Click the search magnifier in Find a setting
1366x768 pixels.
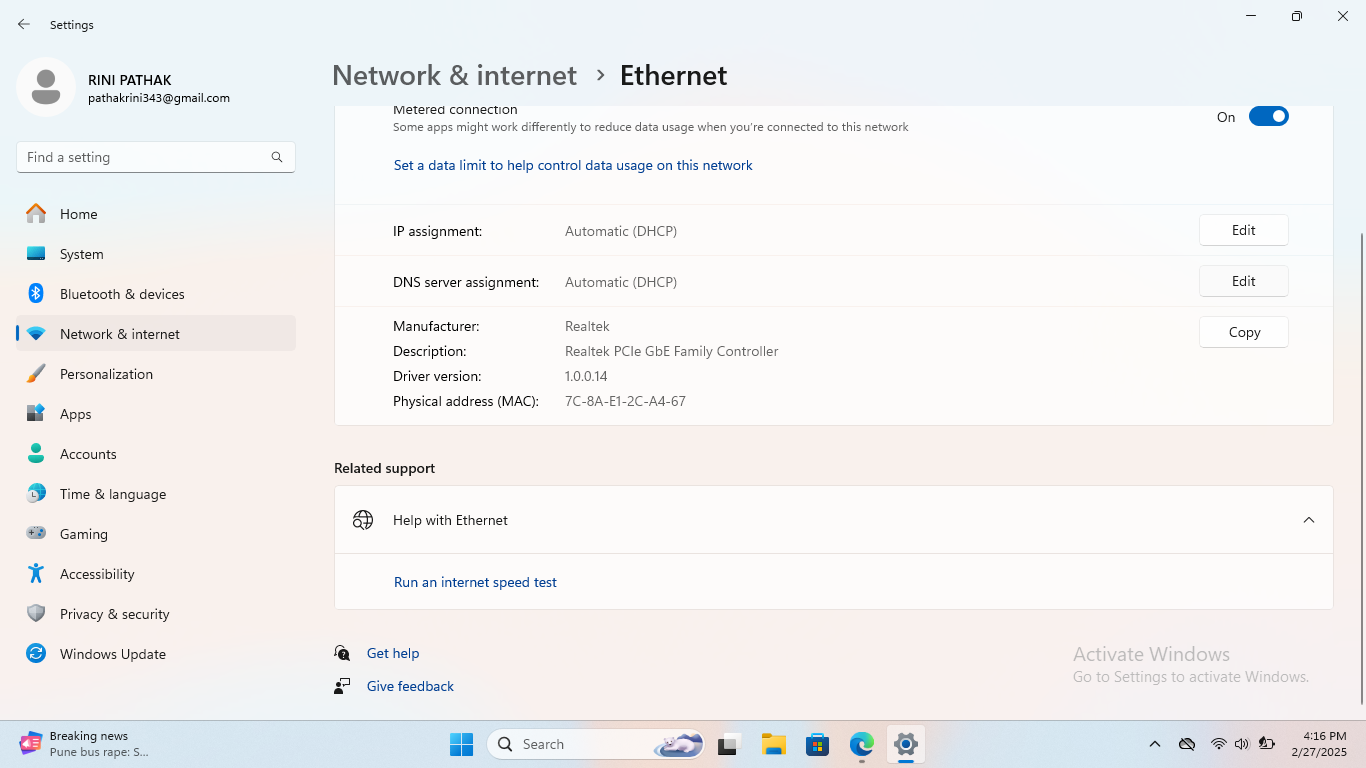[x=277, y=157]
